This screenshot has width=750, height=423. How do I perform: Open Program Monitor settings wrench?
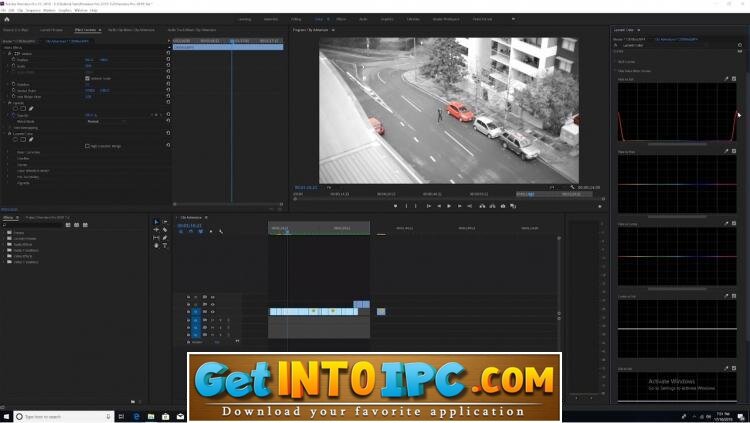572,188
